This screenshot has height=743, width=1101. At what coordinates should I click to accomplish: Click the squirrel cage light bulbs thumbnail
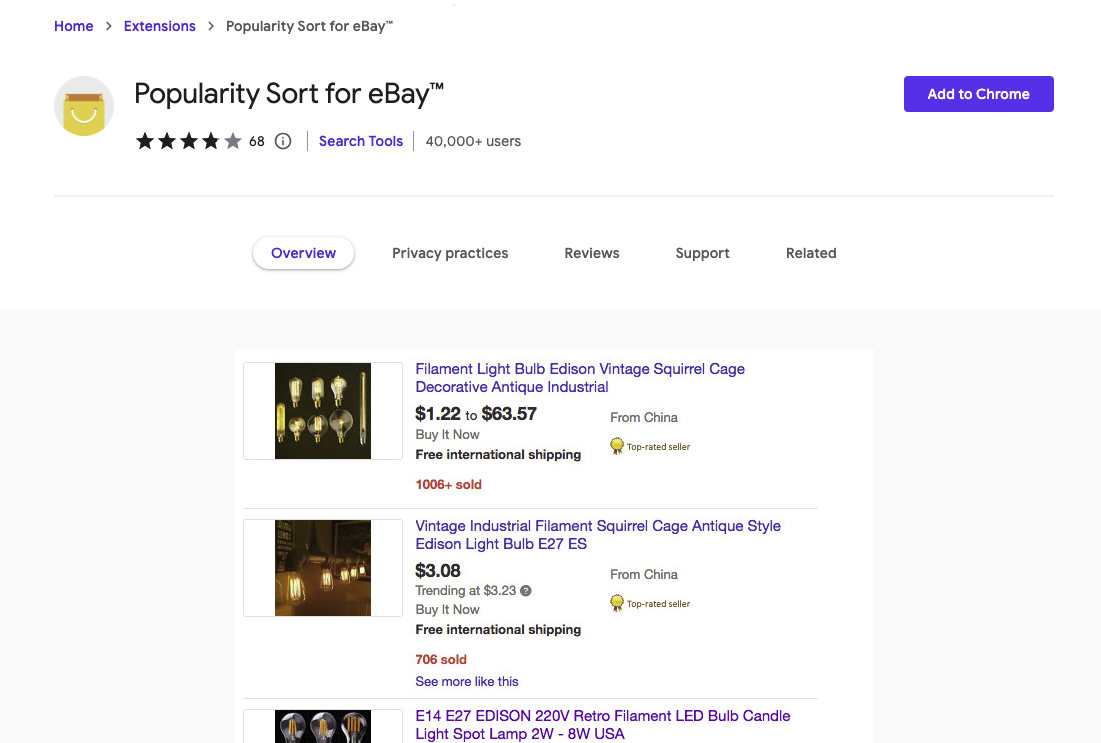pyautogui.click(x=322, y=410)
